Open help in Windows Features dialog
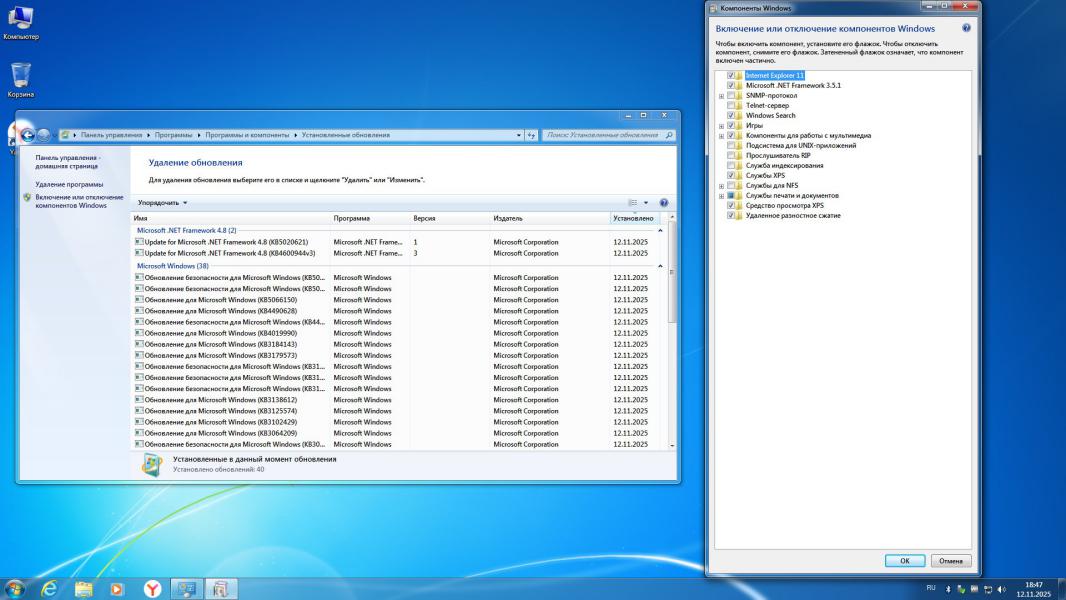1066x600 pixels. point(966,28)
